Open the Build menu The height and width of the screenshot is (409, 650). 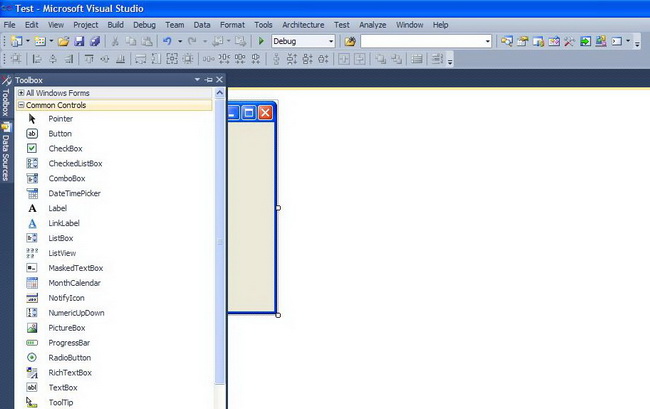click(x=115, y=25)
